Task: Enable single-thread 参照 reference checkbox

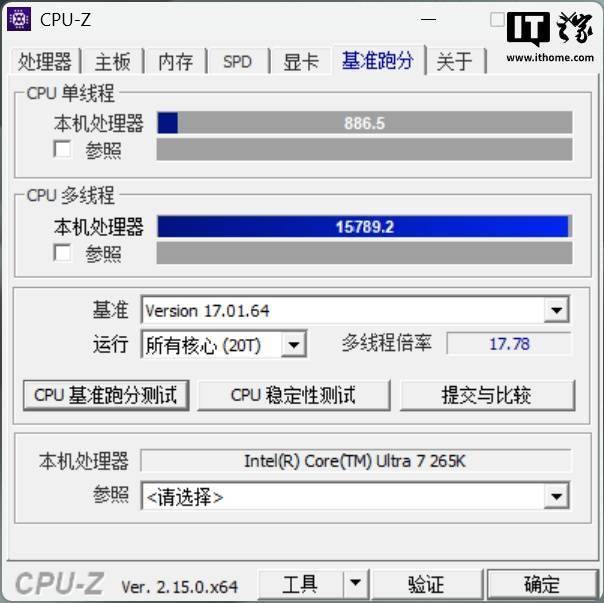Action: (x=62, y=149)
